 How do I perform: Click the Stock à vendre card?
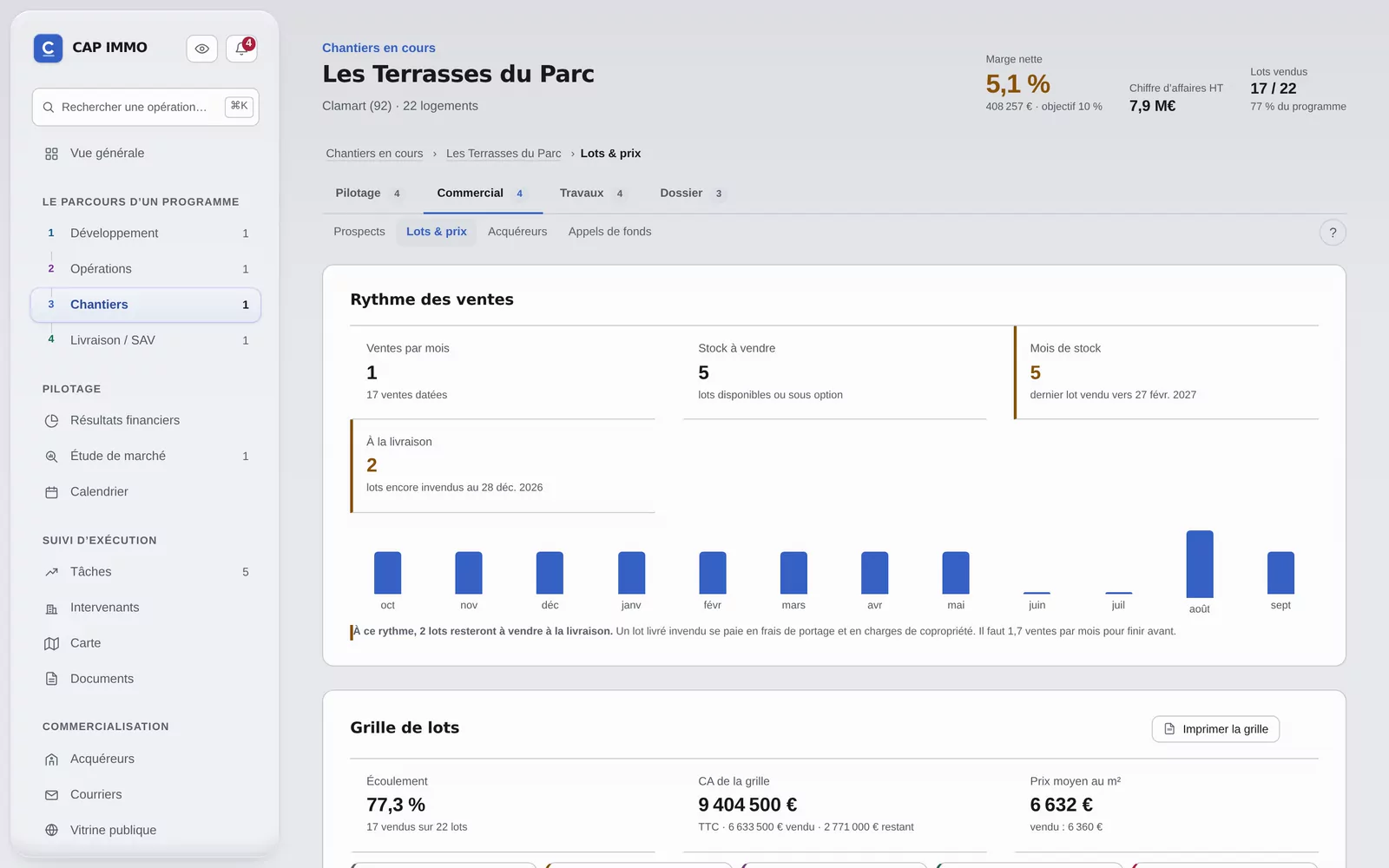point(834,372)
